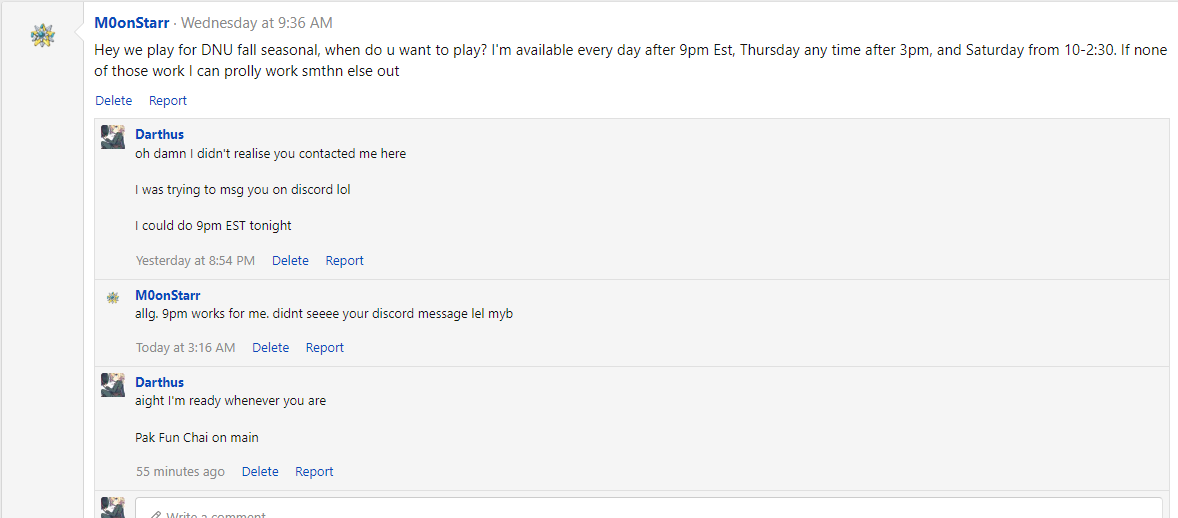The height and width of the screenshot is (518, 1178).
Task: Open M0onStarr's profile from the main post header
Action: click(x=132, y=23)
